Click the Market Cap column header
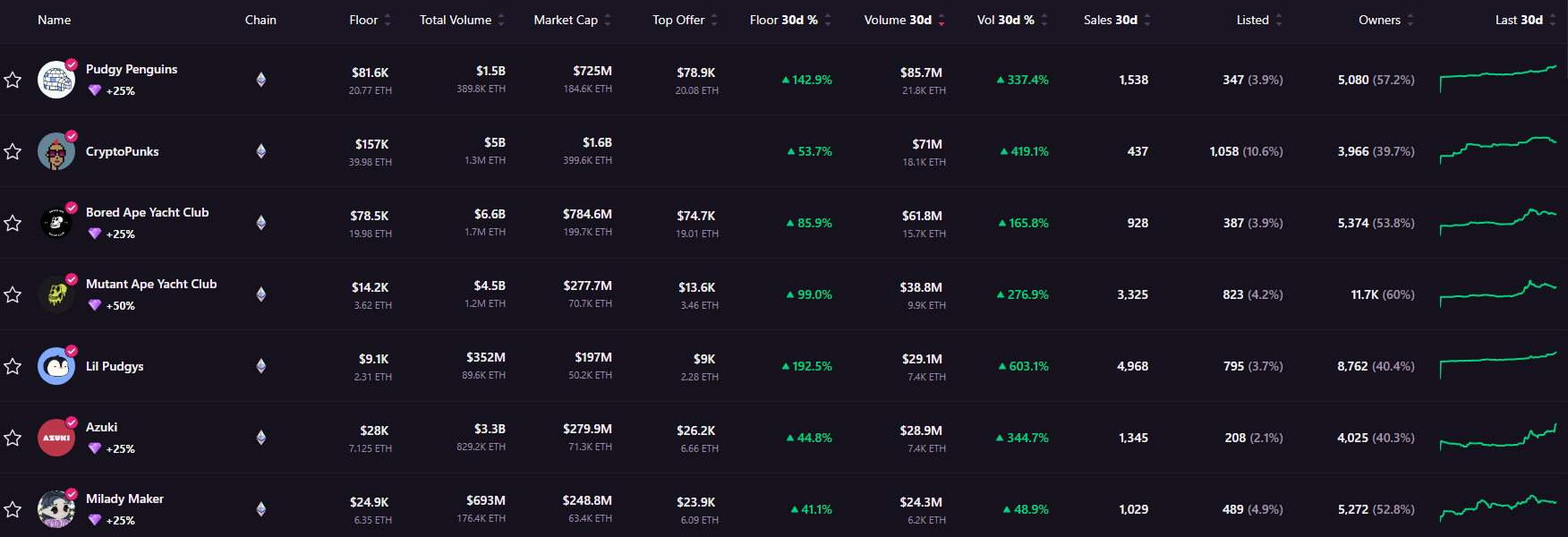1568x537 pixels. tap(566, 20)
